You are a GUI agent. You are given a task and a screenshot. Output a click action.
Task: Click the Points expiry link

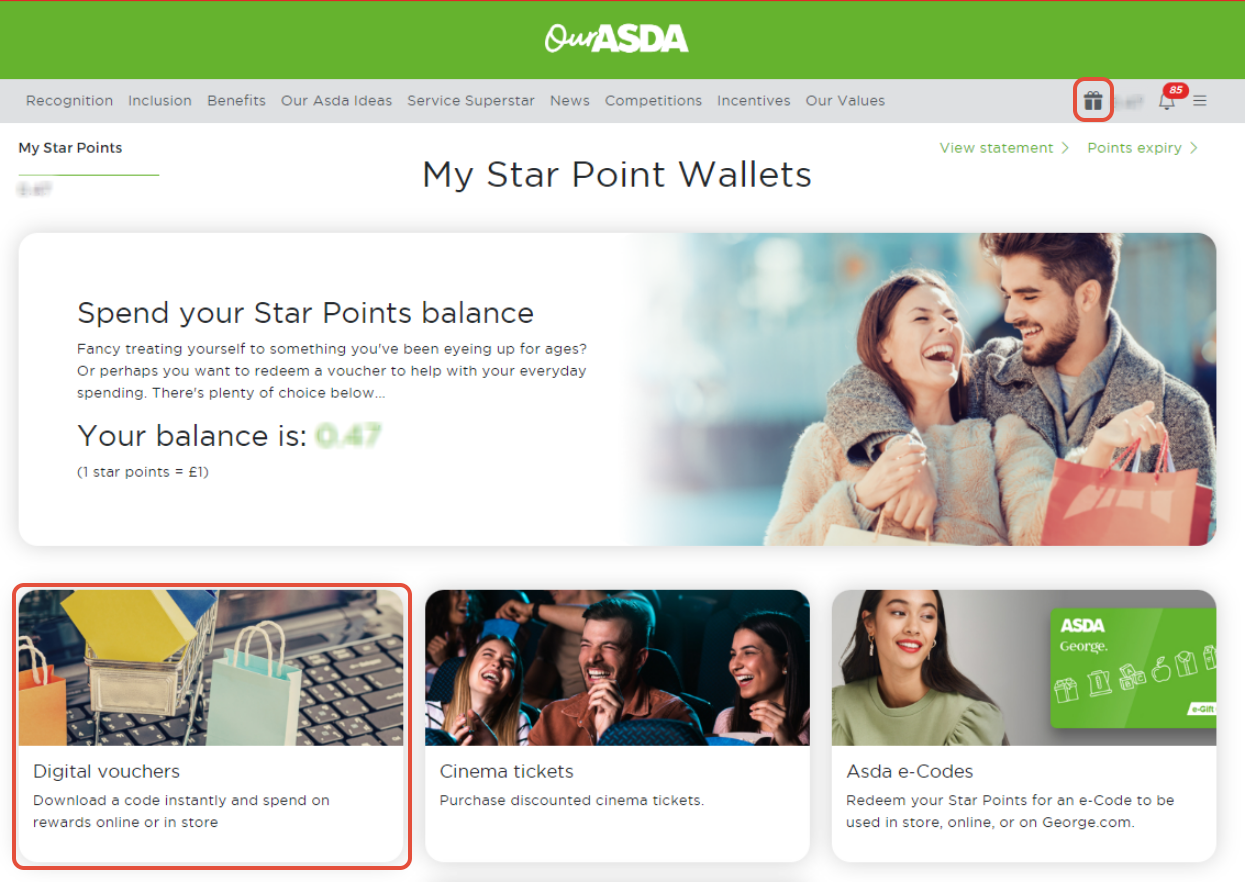click(x=1134, y=148)
